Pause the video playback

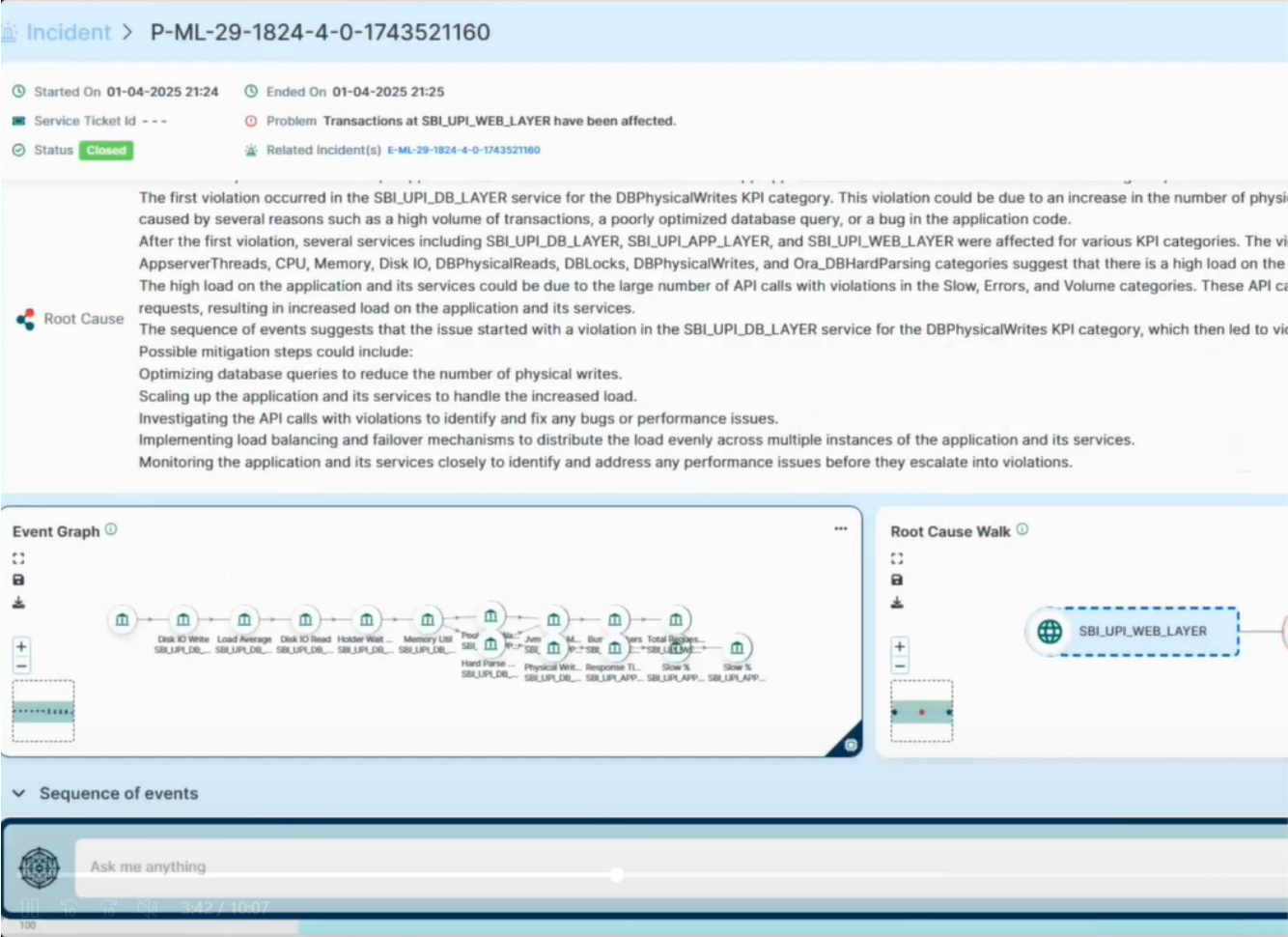coord(30,908)
